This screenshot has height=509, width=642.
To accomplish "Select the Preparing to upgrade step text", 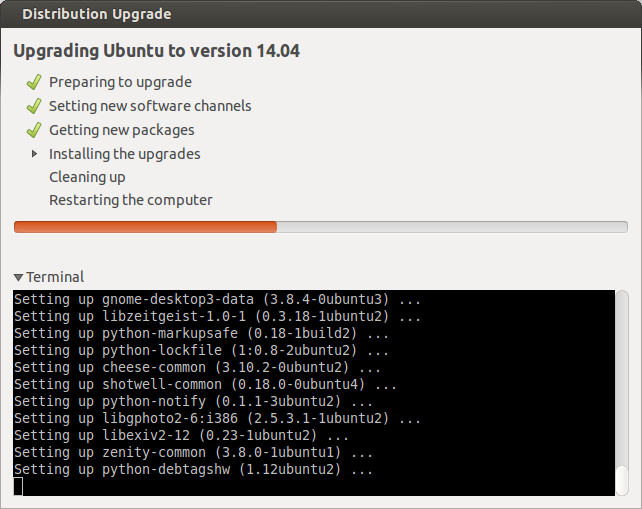I will [x=120, y=82].
